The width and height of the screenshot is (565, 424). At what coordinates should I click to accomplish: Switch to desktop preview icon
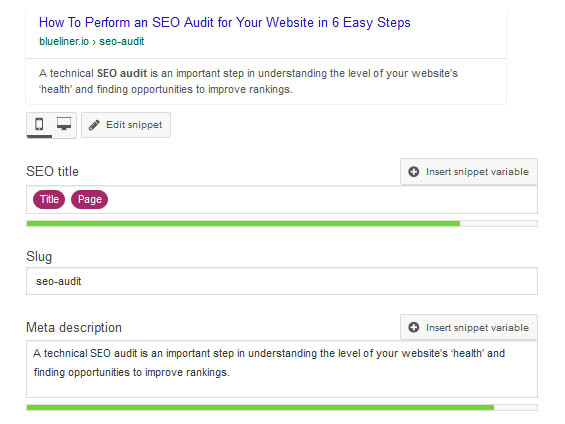[64, 124]
